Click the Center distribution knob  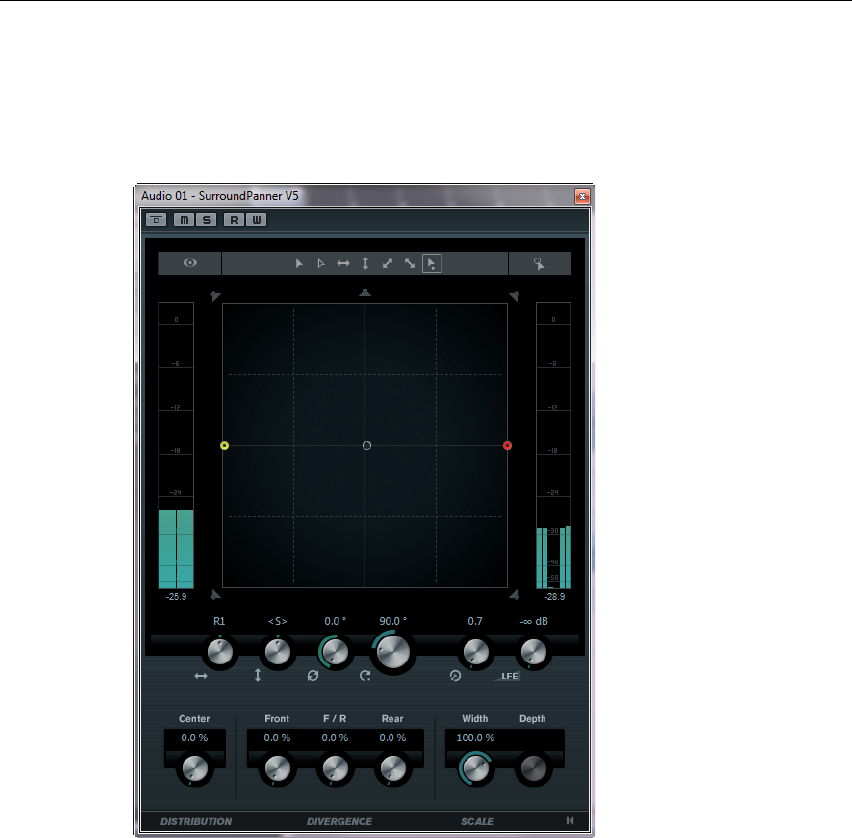click(195, 768)
